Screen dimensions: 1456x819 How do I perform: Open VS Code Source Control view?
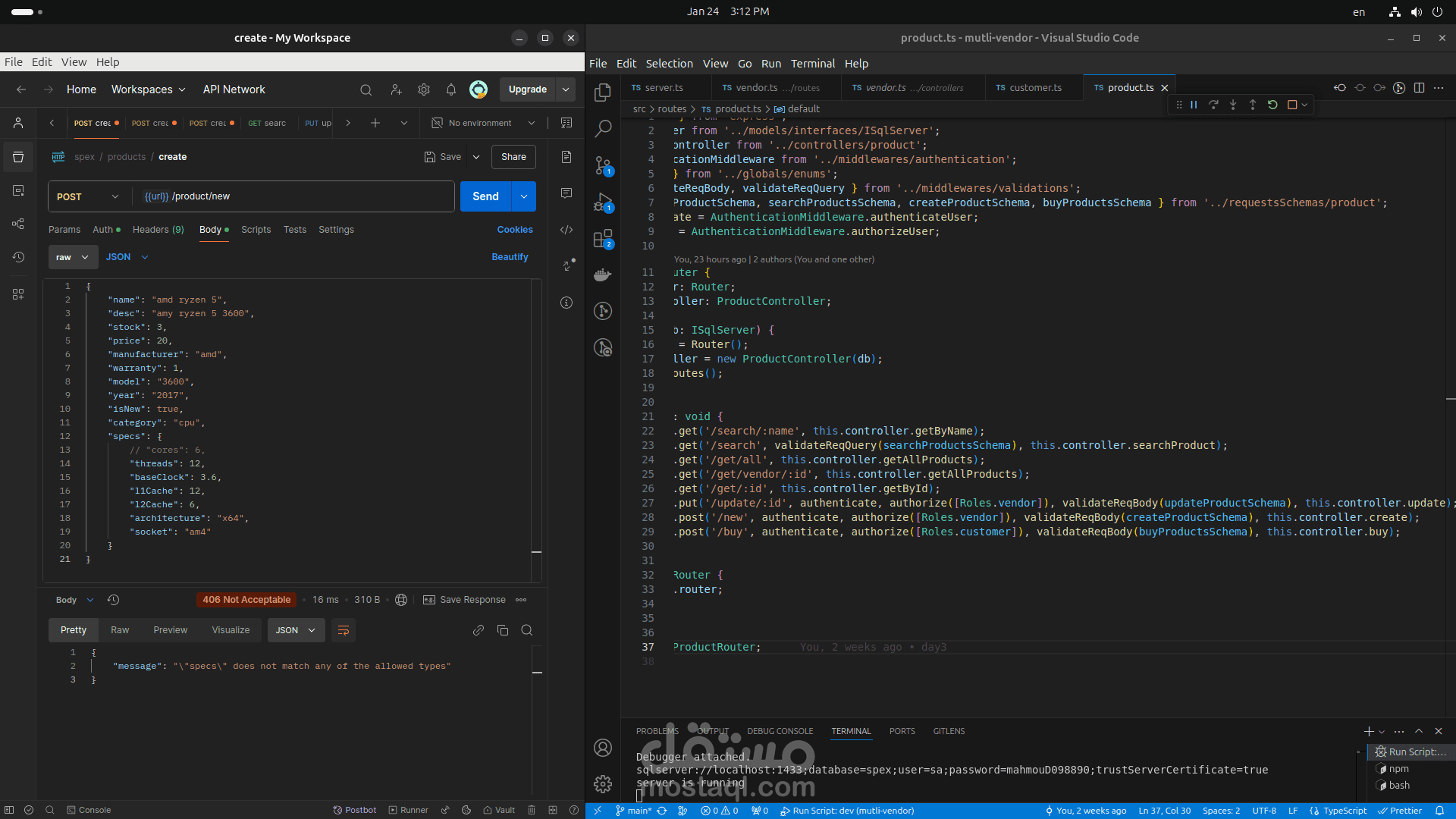[603, 165]
